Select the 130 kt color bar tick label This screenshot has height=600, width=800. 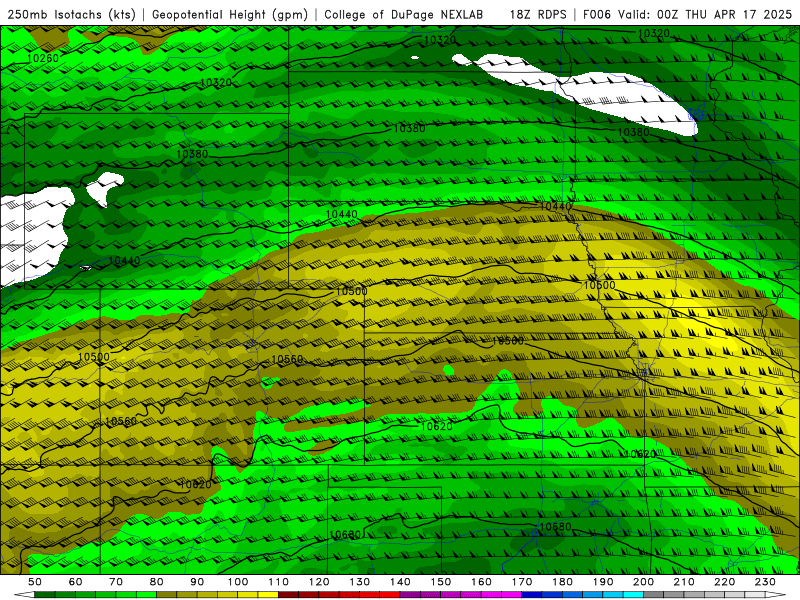360,582
